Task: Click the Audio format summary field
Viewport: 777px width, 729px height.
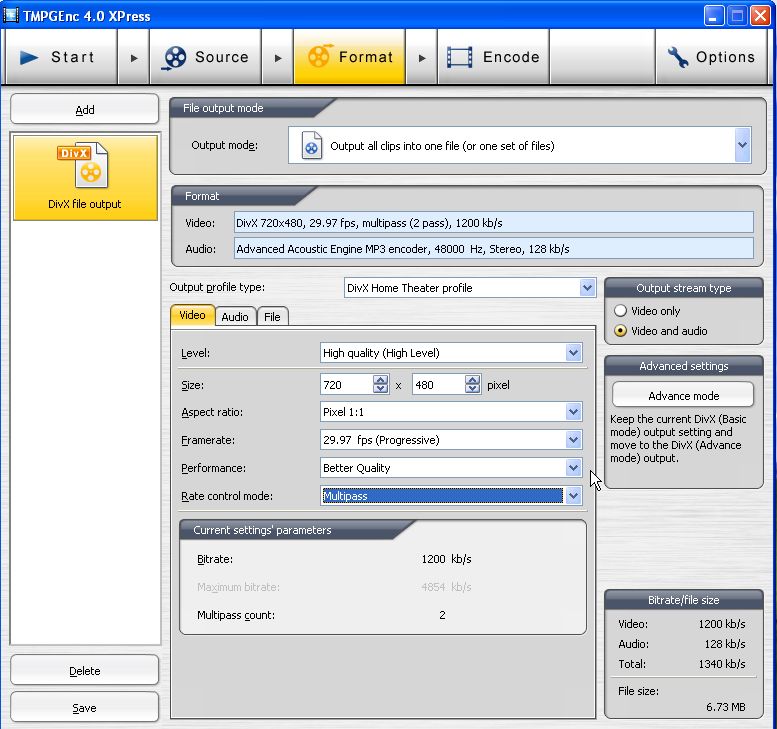Action: [494, 248]
